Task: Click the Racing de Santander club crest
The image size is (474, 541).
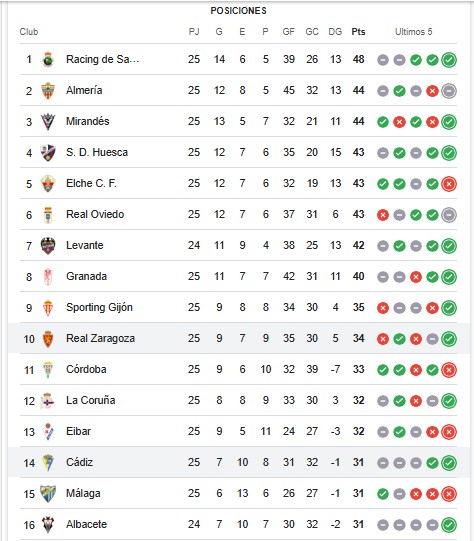Action: [x=48, y=59]
